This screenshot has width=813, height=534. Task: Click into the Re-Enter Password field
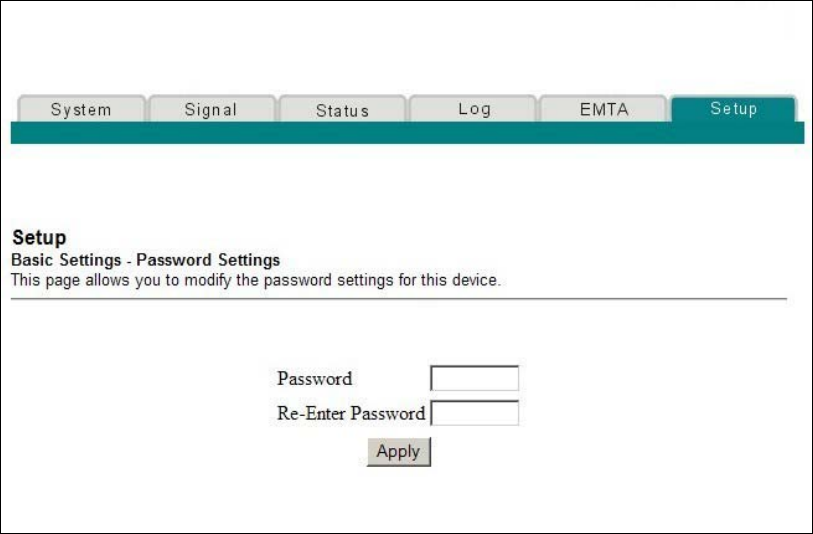[x=474, y=413]
